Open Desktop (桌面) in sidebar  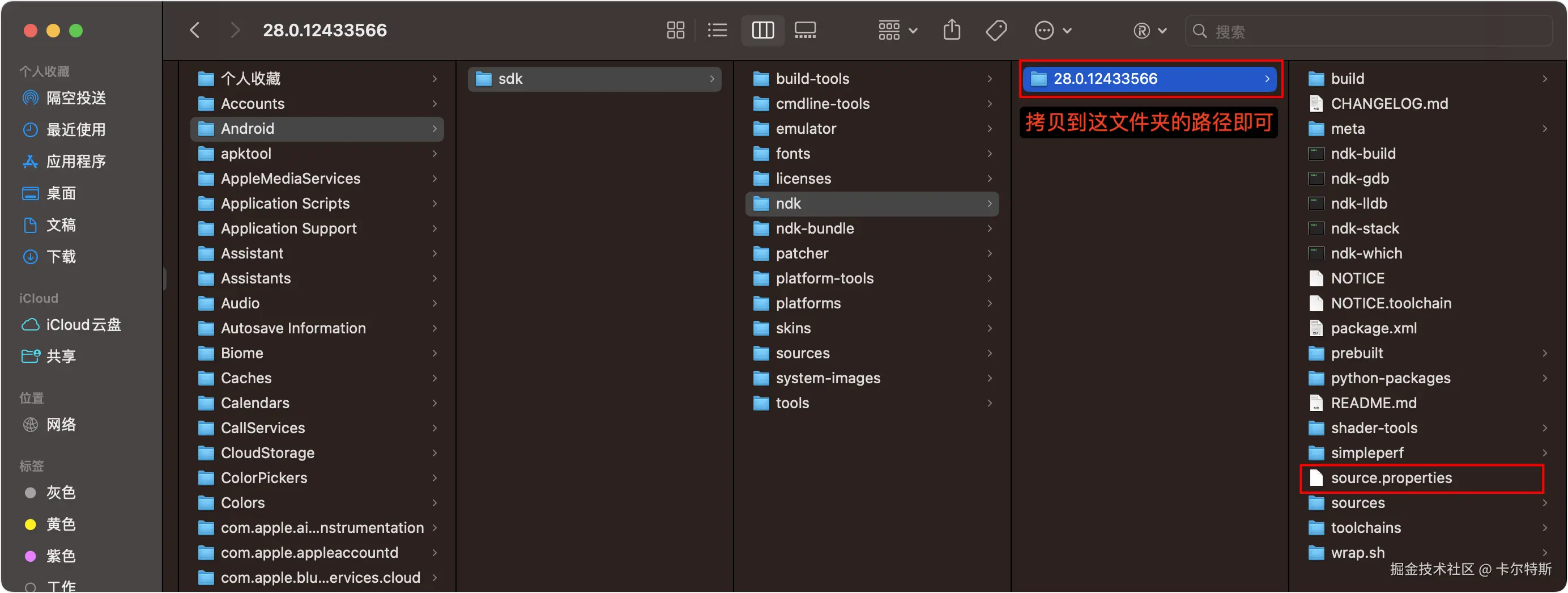(49, 193)
